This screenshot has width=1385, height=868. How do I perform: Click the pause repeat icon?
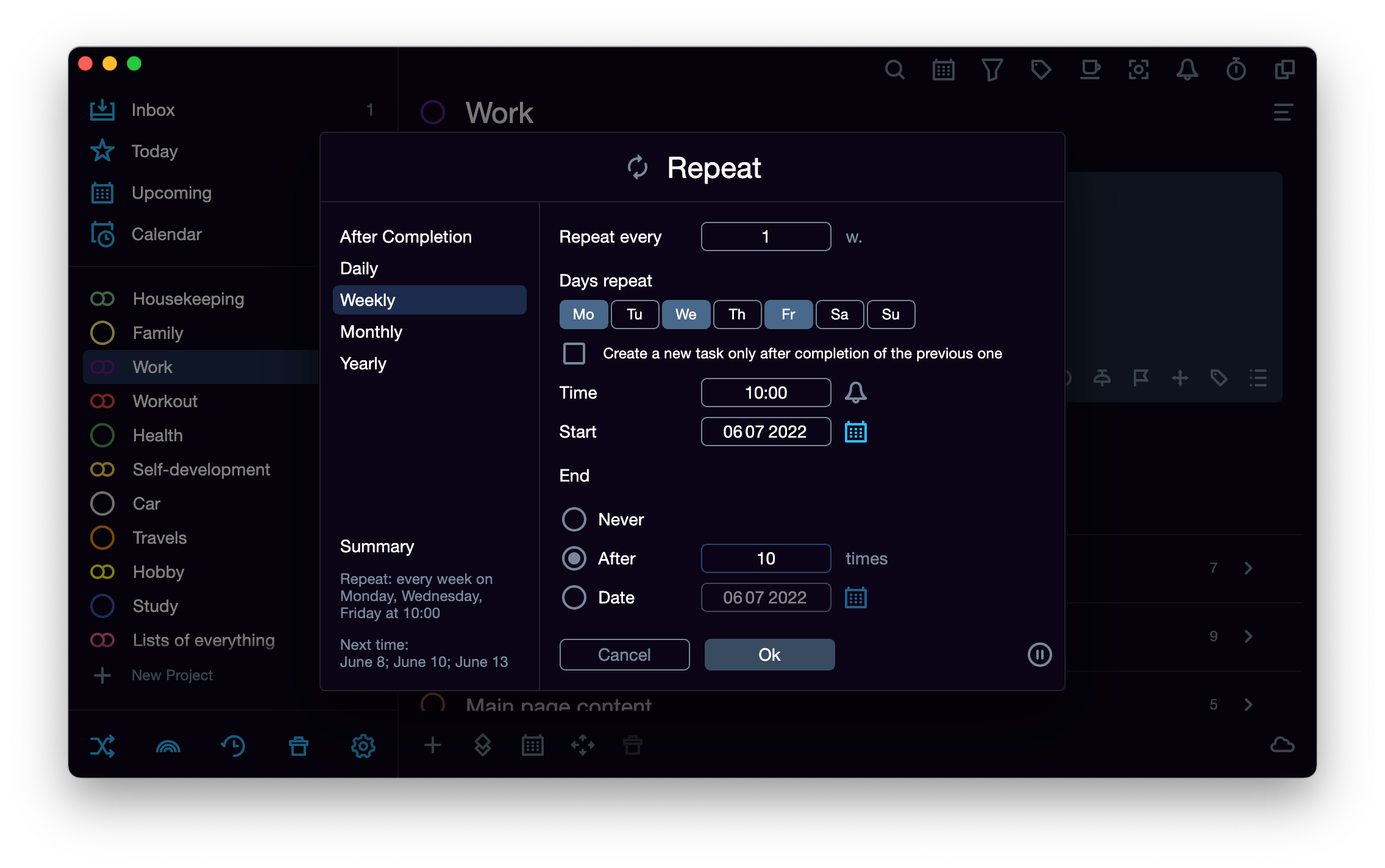tap(1039, 655)
